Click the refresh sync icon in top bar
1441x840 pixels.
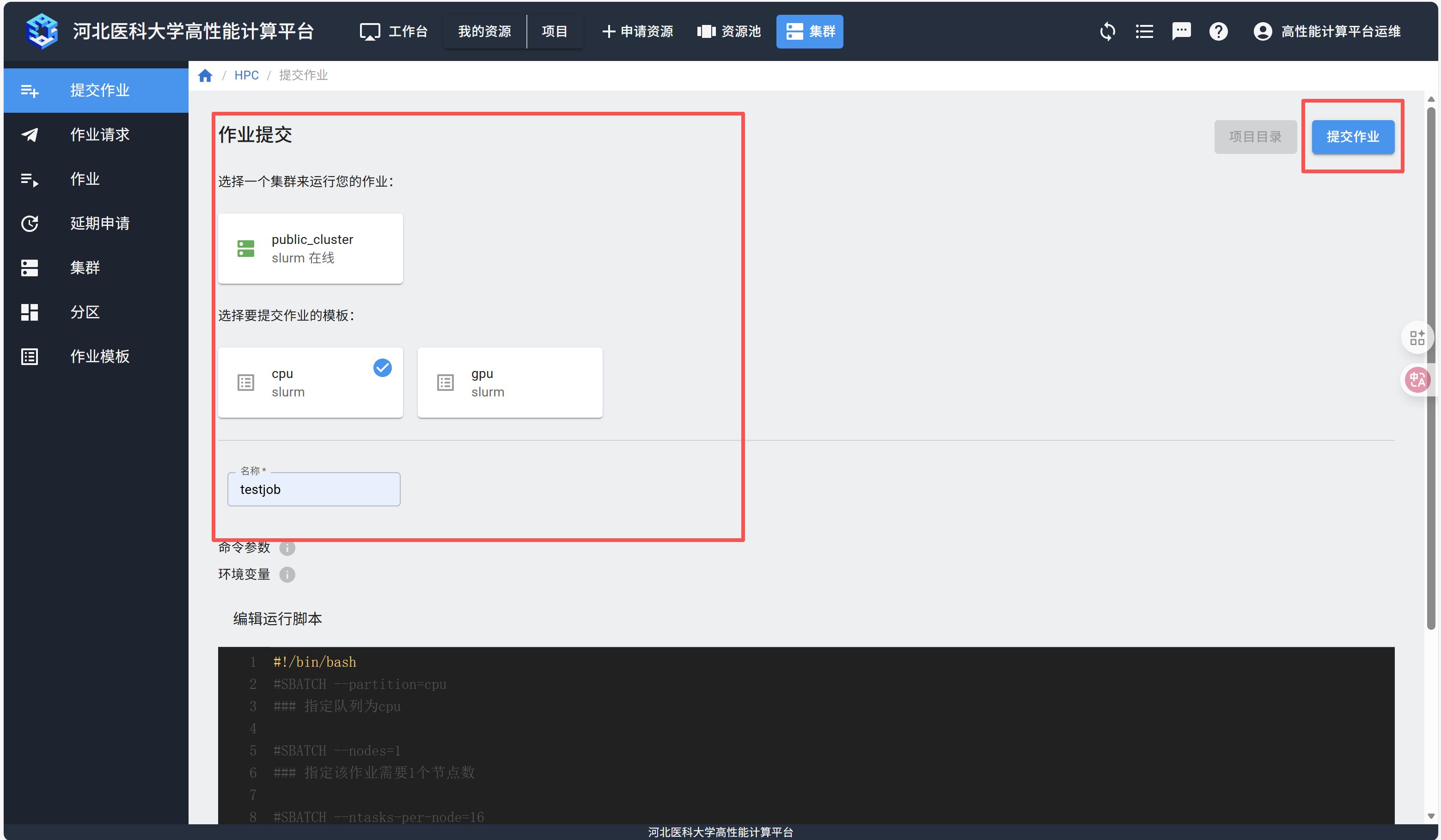point(1108,31)
